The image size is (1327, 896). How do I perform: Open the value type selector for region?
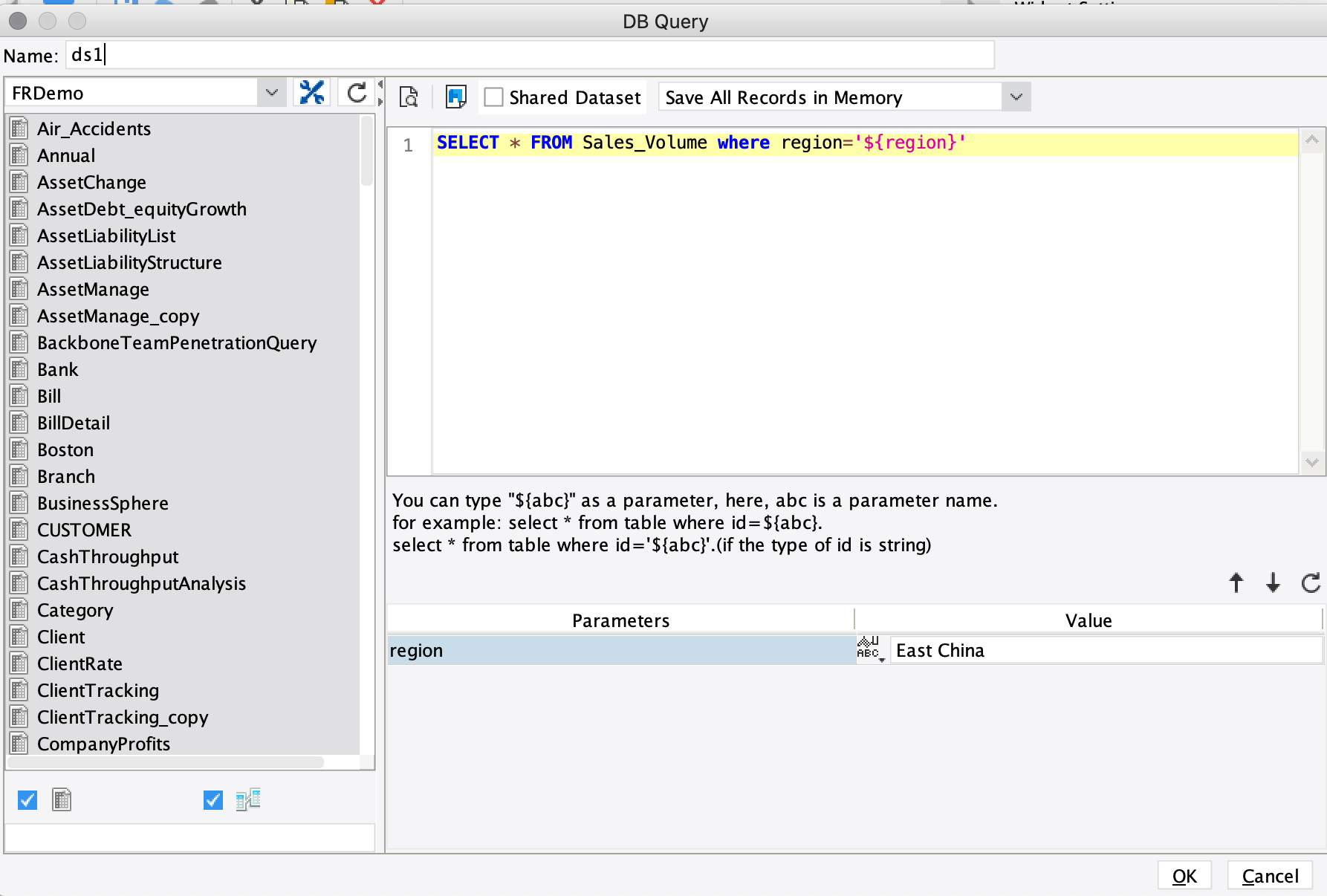point(870,649)
